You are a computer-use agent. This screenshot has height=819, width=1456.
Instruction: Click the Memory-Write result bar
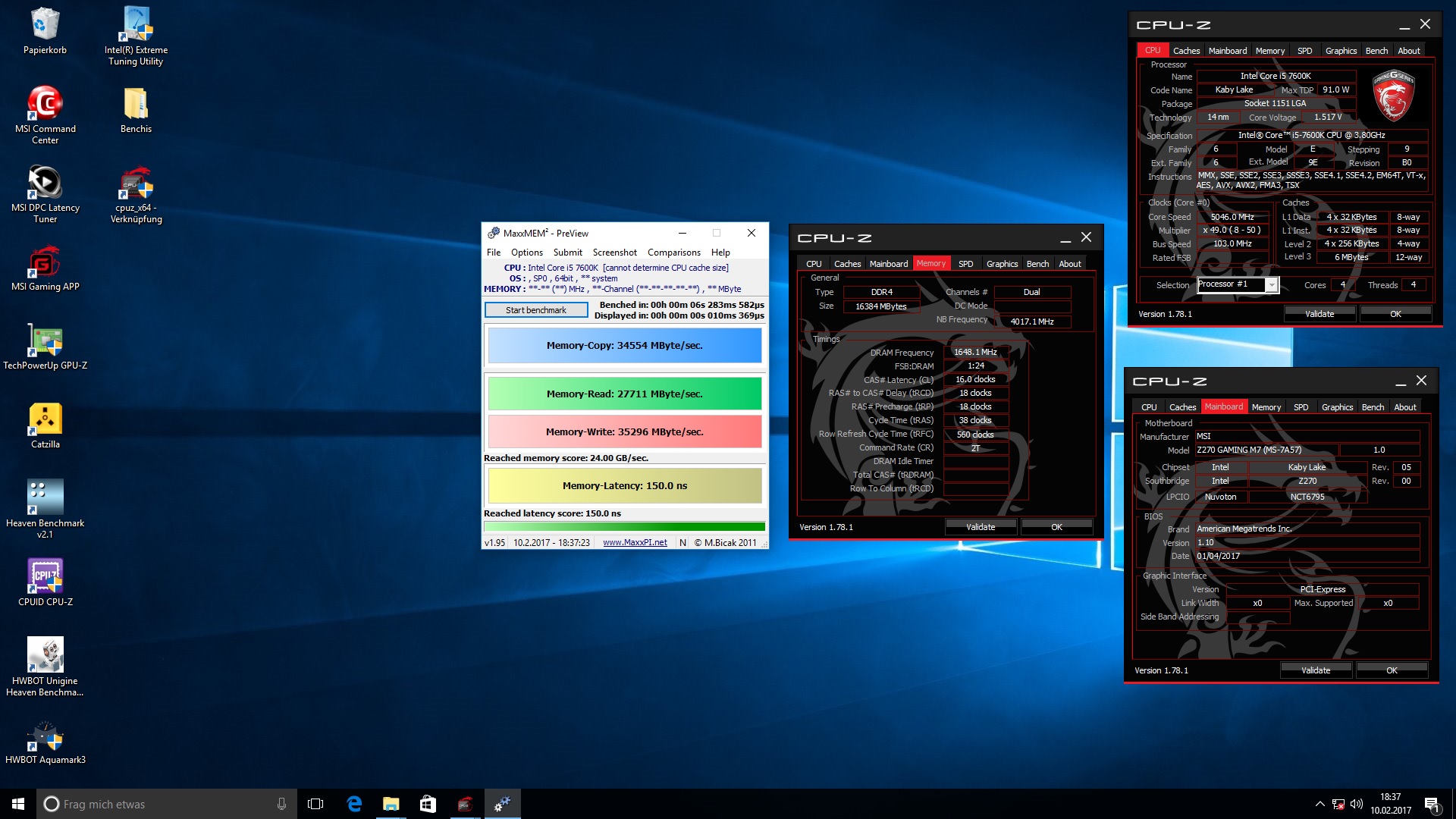[x=624, y=431]
